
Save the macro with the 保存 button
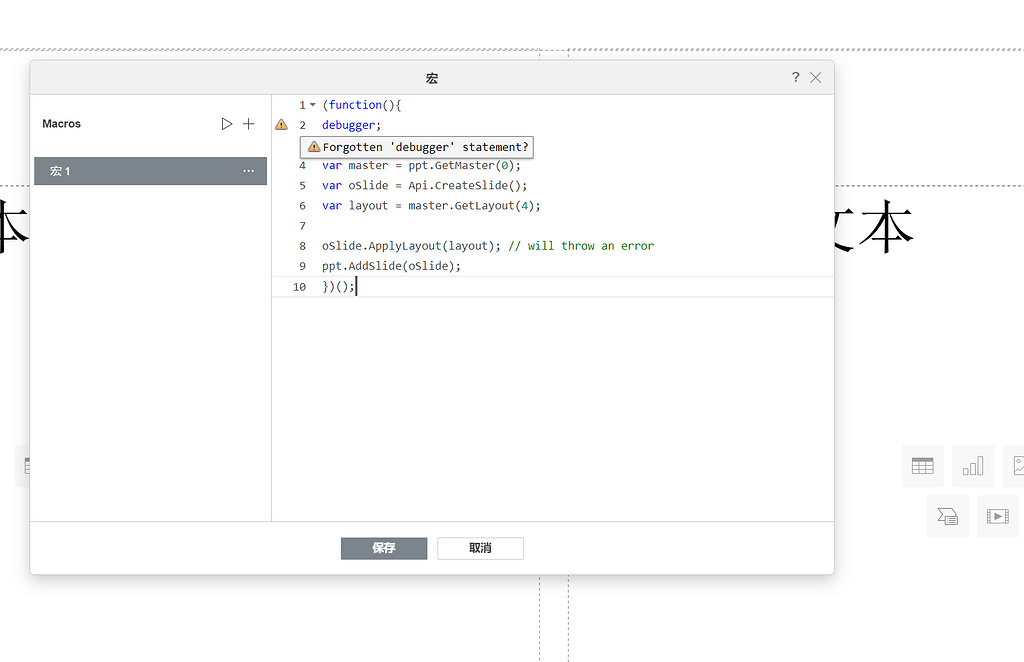[x=384, y=548]
